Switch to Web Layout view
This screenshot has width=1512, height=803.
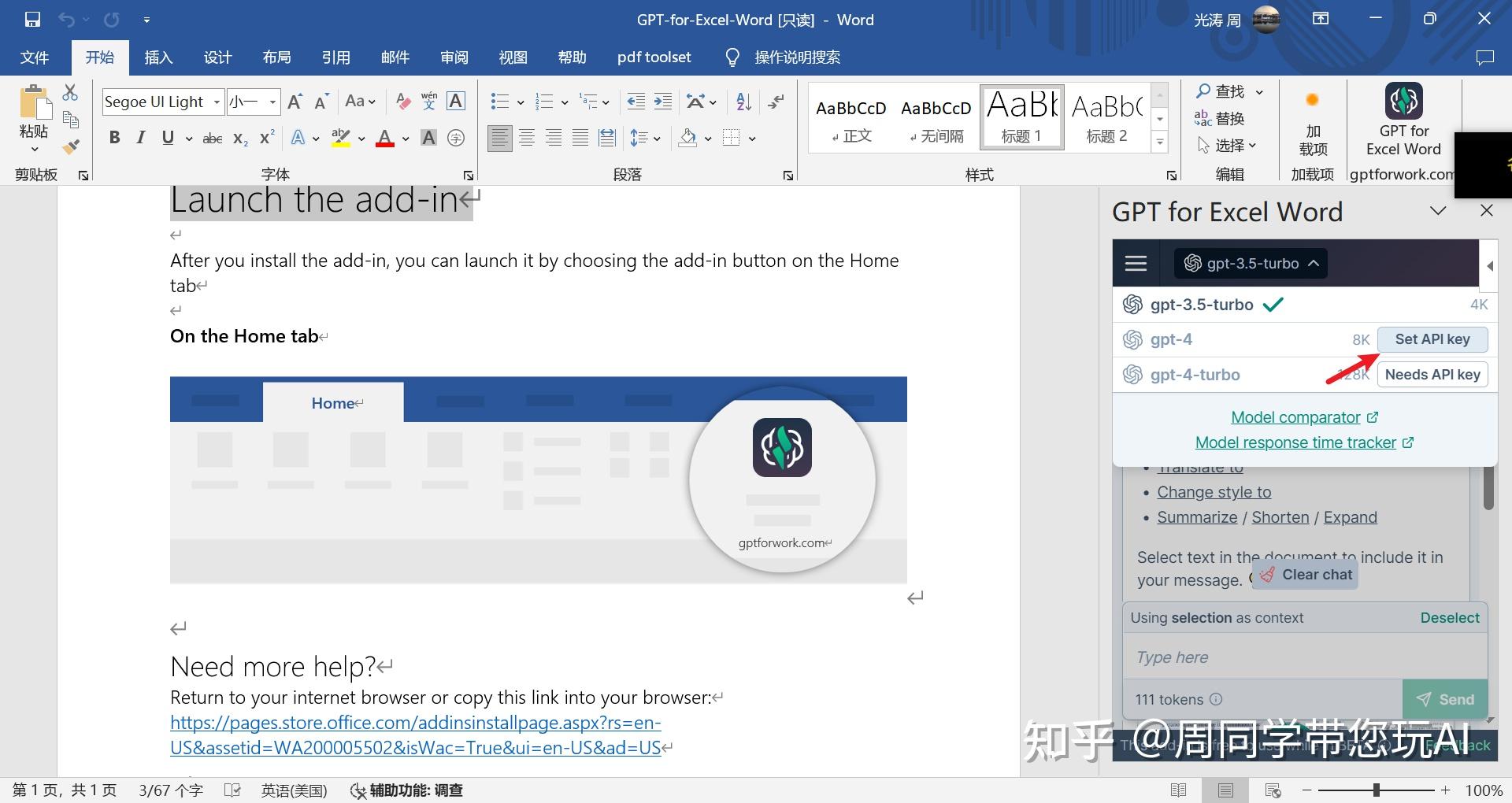(1273, 790)
